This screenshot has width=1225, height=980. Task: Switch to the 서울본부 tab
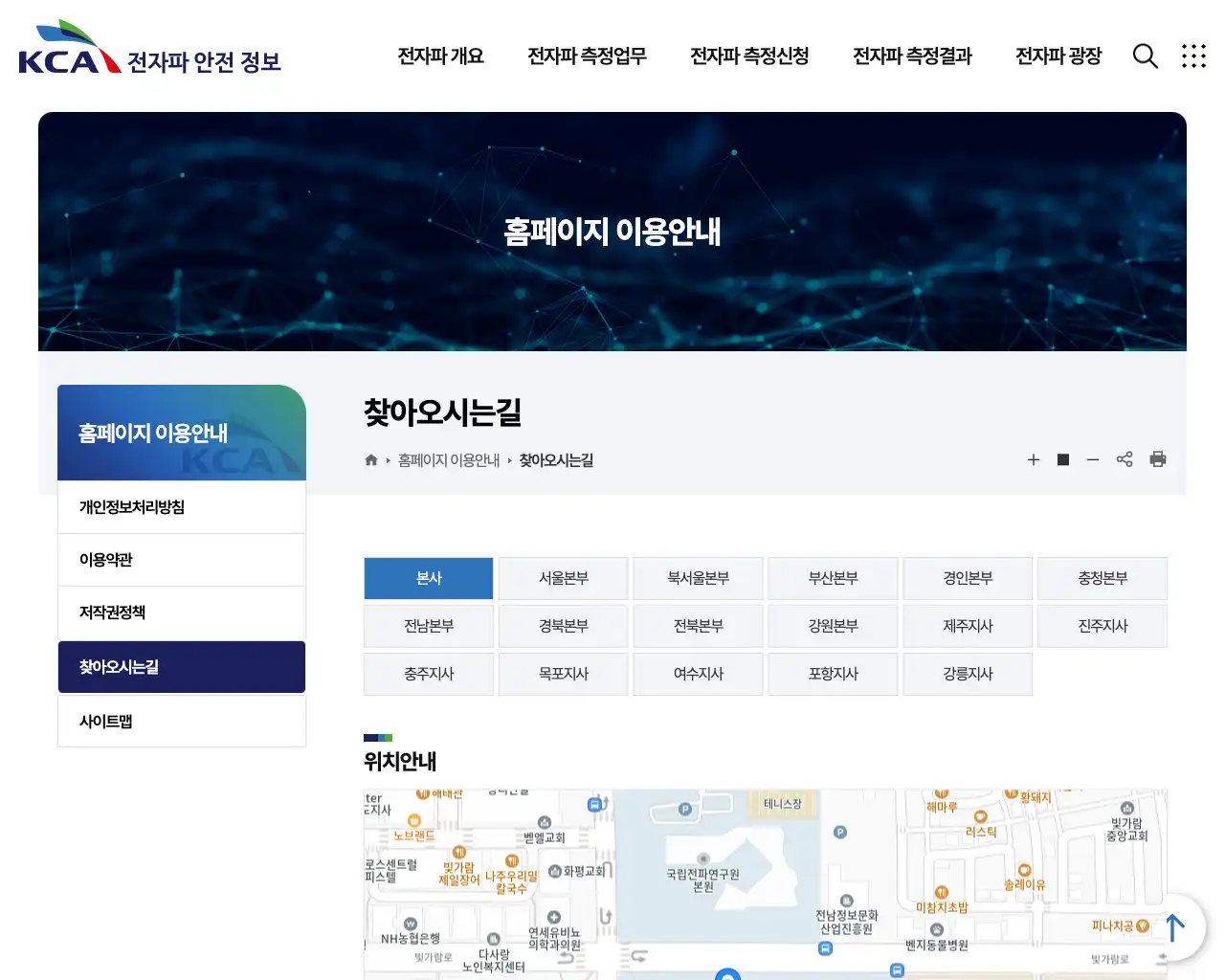coord(563,578)
